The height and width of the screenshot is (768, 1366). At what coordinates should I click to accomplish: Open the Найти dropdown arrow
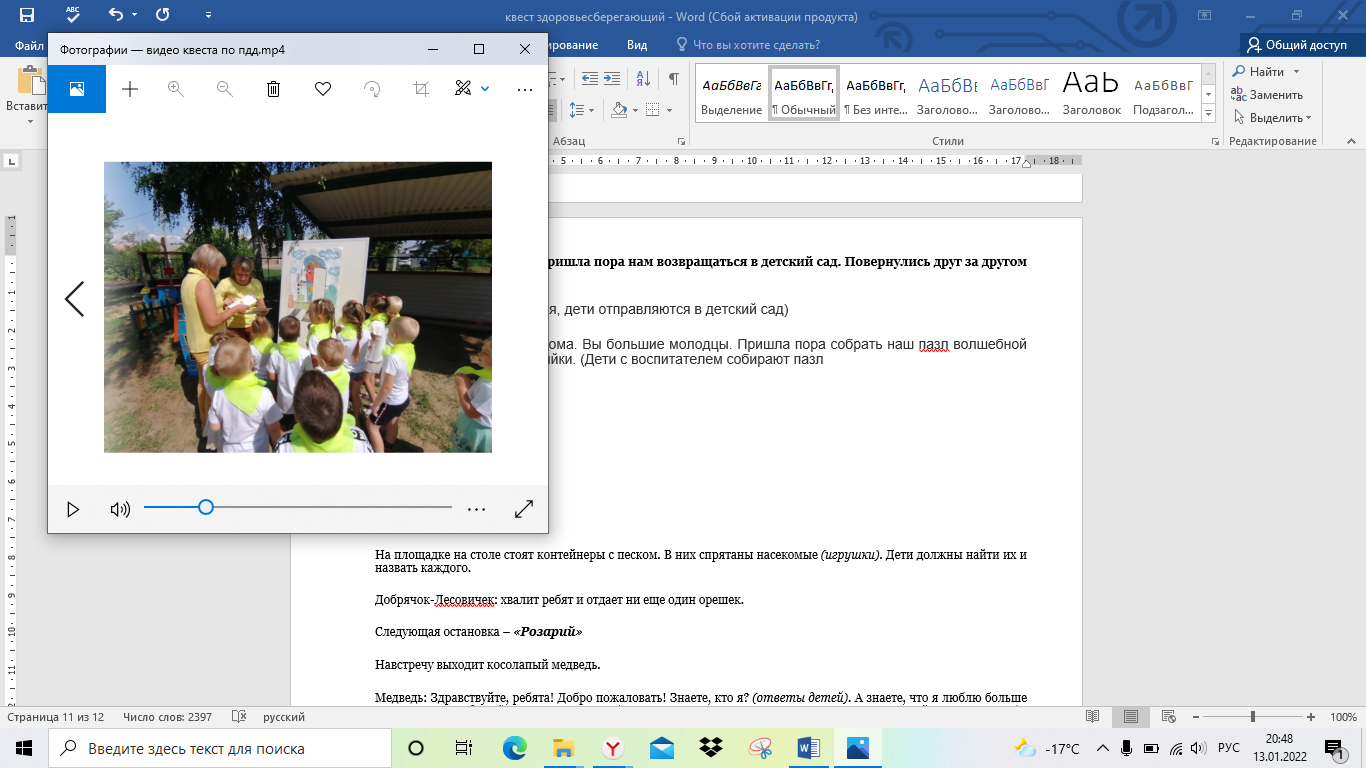(x=1296, y=72)
